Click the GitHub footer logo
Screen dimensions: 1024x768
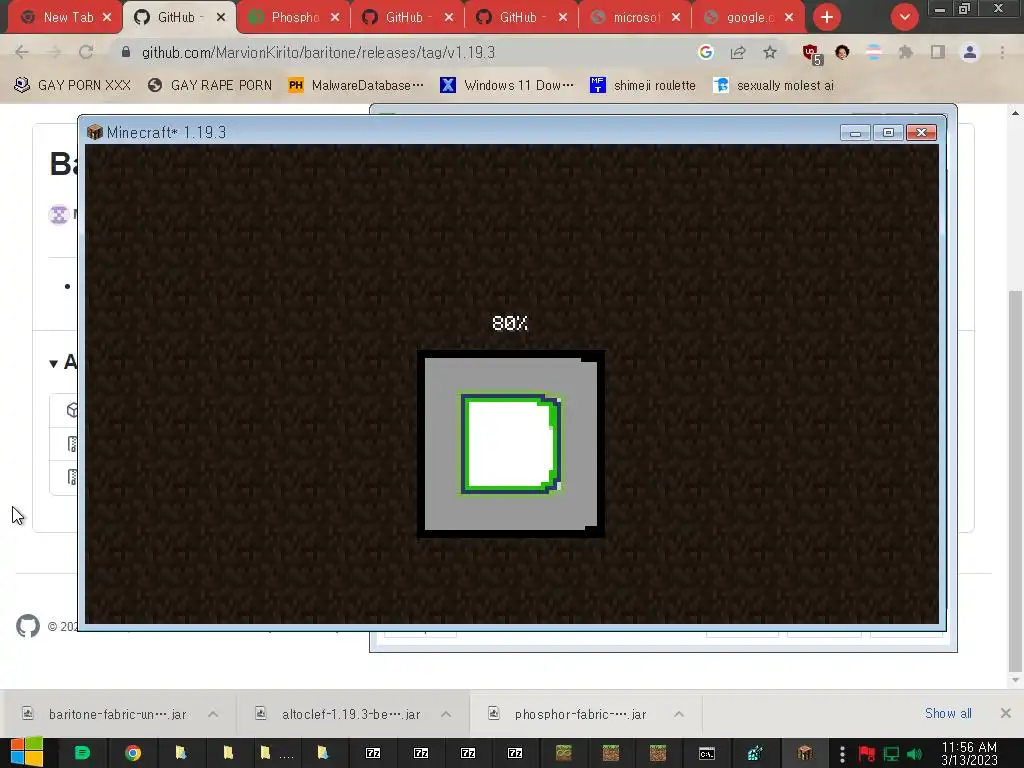pyautogui.click(x=28, y=626)
